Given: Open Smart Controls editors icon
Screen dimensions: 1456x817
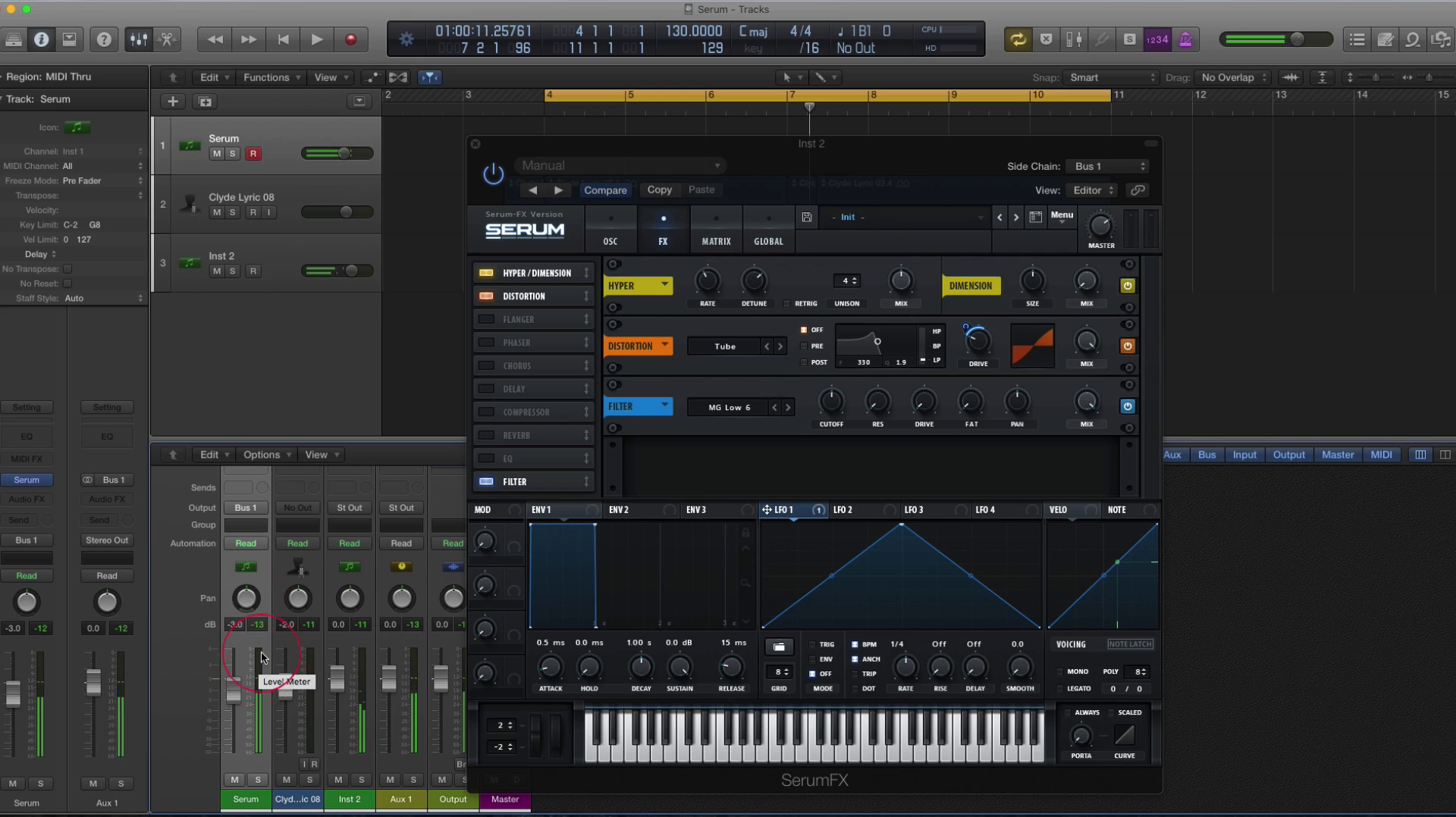Looking at the screenshot, I should (167, 39).
